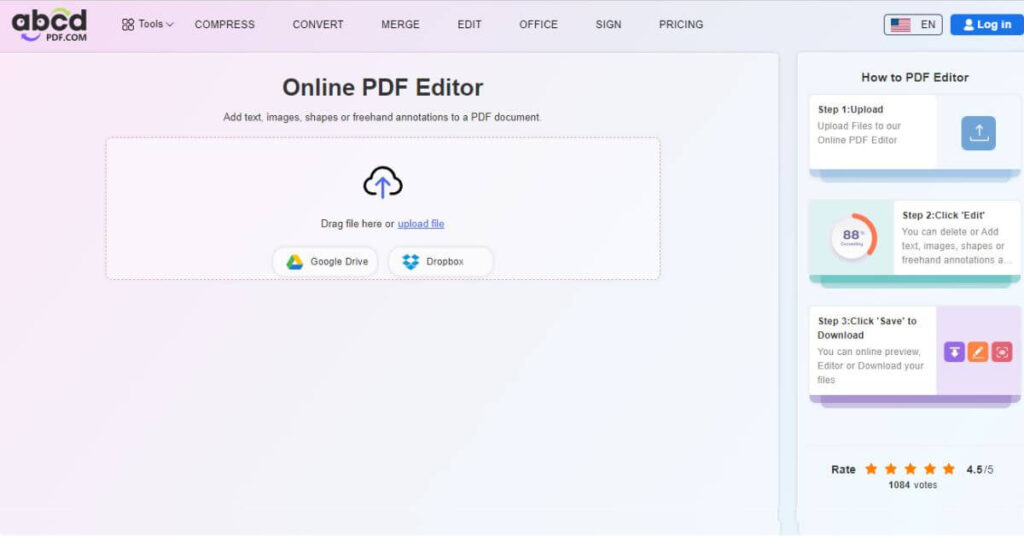Go to the MERGE menu item

click(400, 24)
